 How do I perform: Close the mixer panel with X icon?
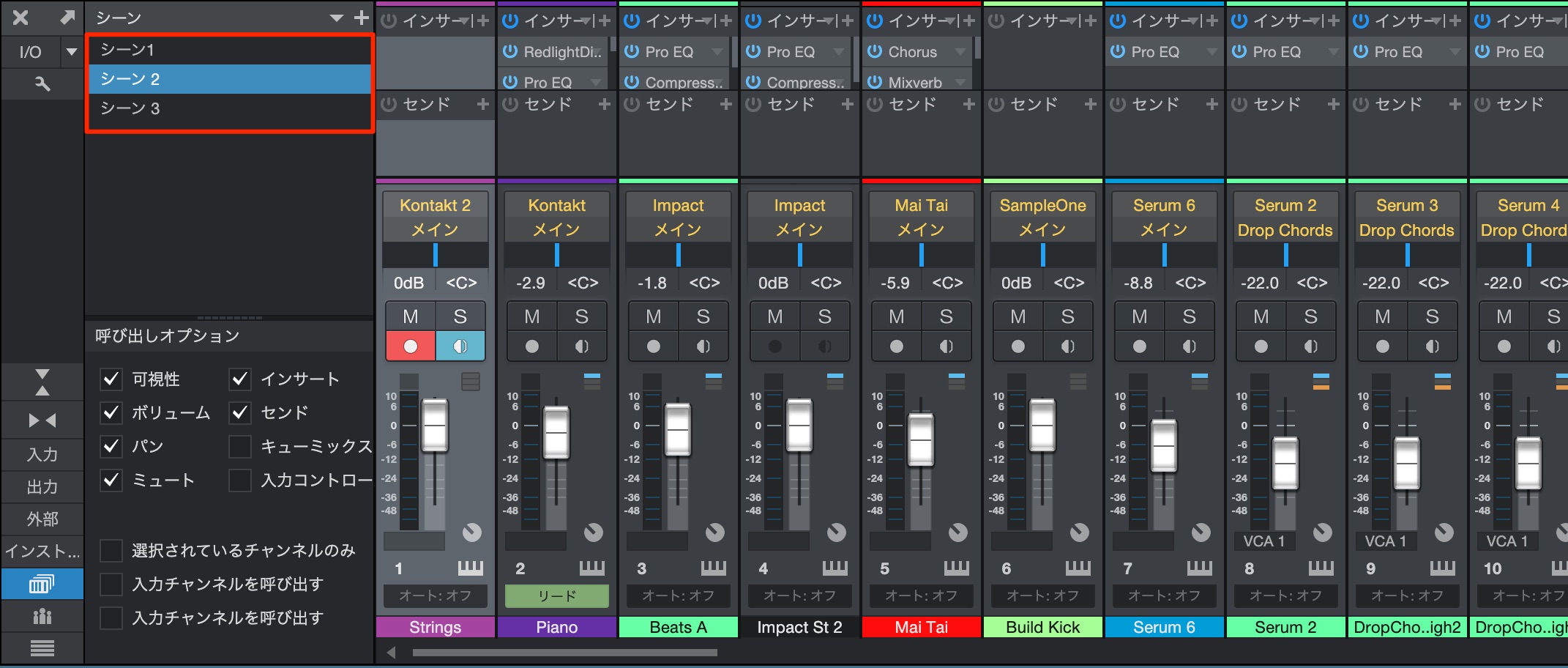[x=20, y=18]
